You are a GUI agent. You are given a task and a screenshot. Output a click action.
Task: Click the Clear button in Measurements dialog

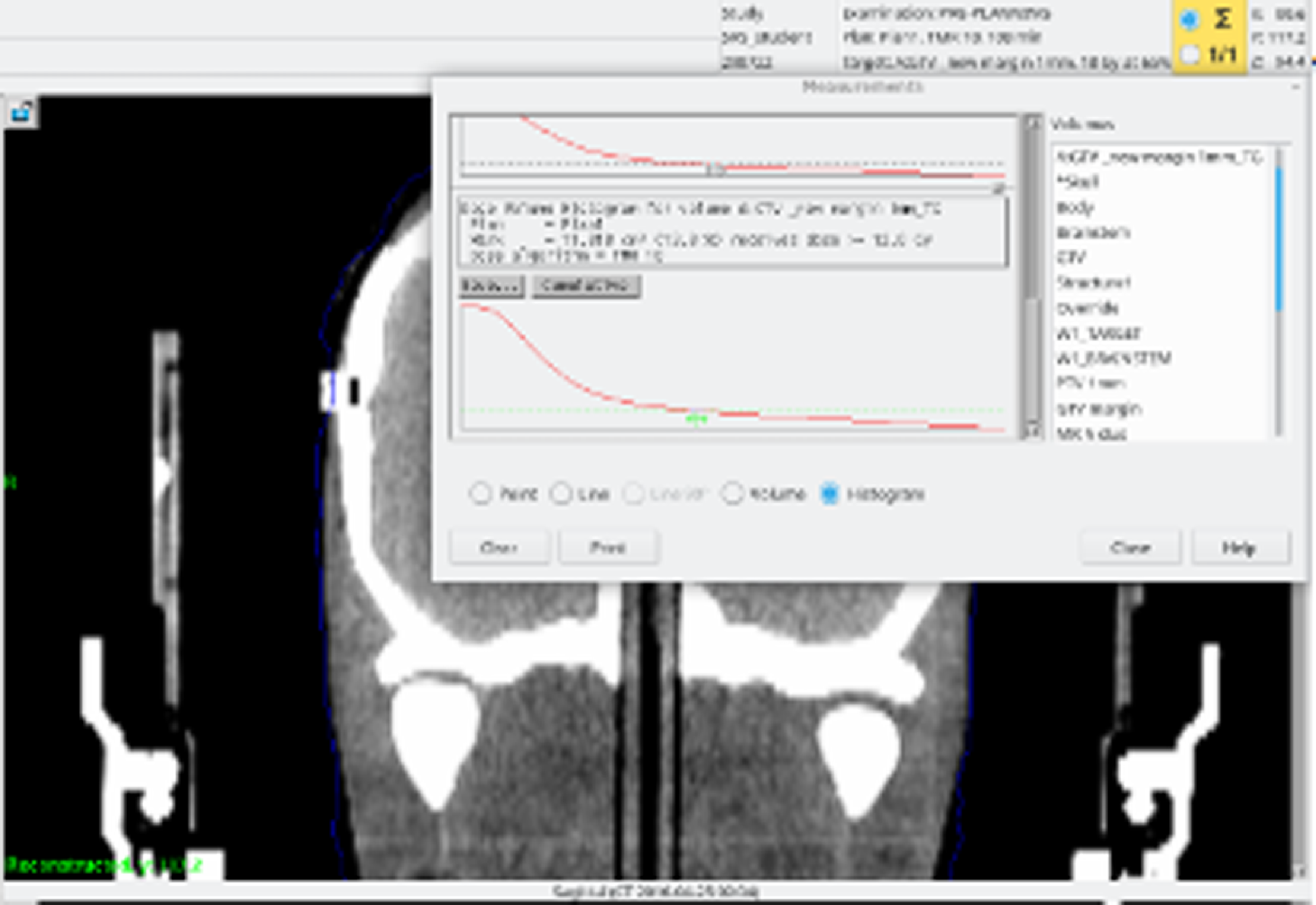pyautogui.click(x=500, y=547)
